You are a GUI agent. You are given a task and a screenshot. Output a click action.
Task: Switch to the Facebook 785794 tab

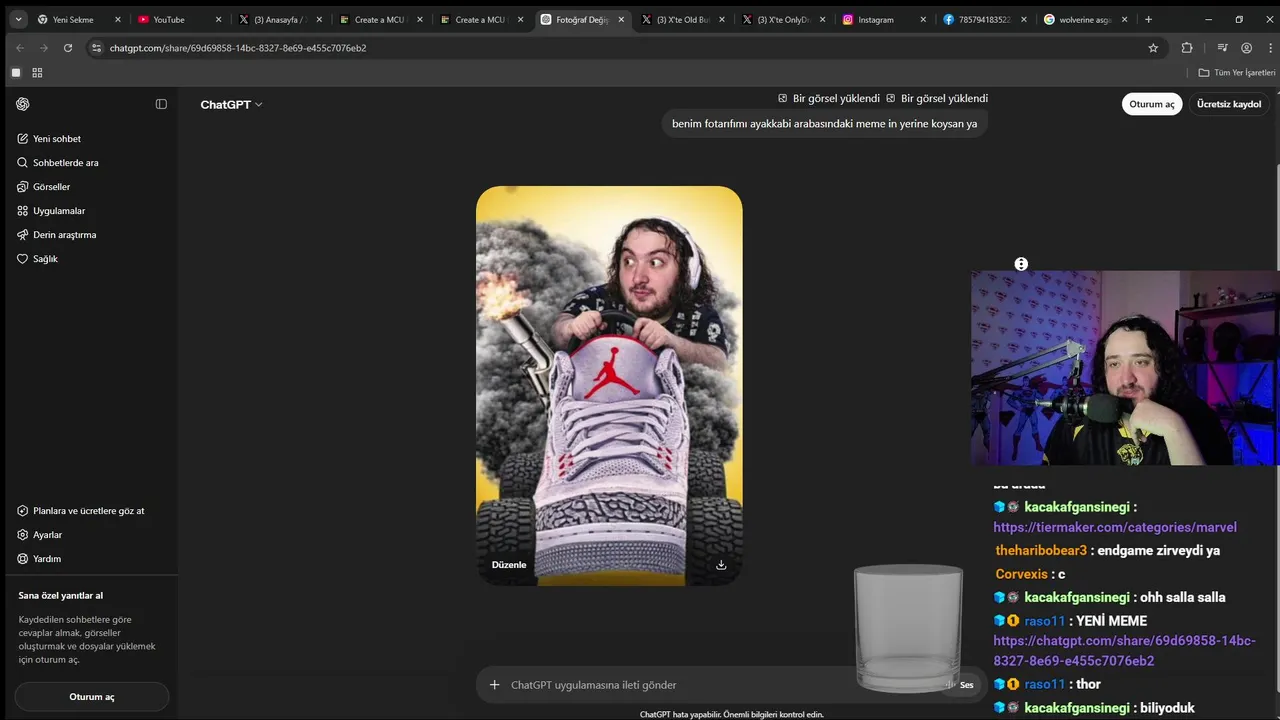(x=985, y=19)
